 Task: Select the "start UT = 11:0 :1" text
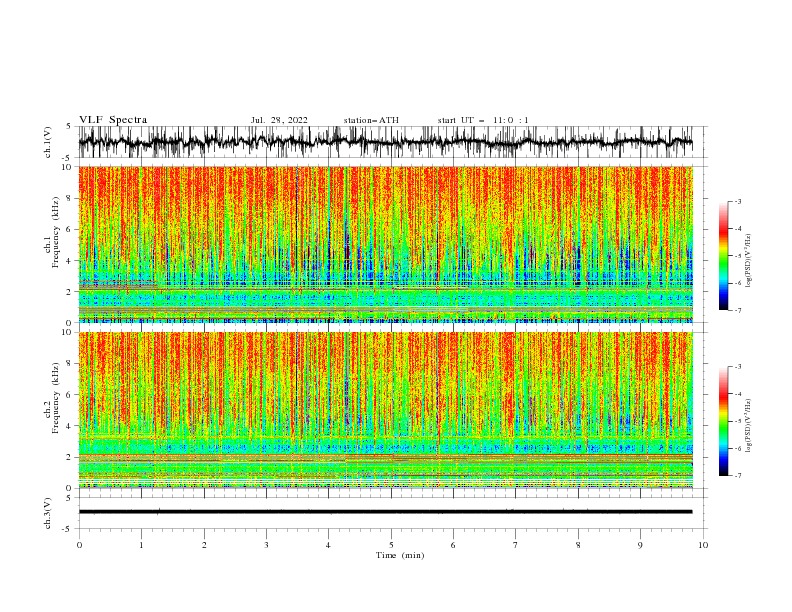click(483, 120)
